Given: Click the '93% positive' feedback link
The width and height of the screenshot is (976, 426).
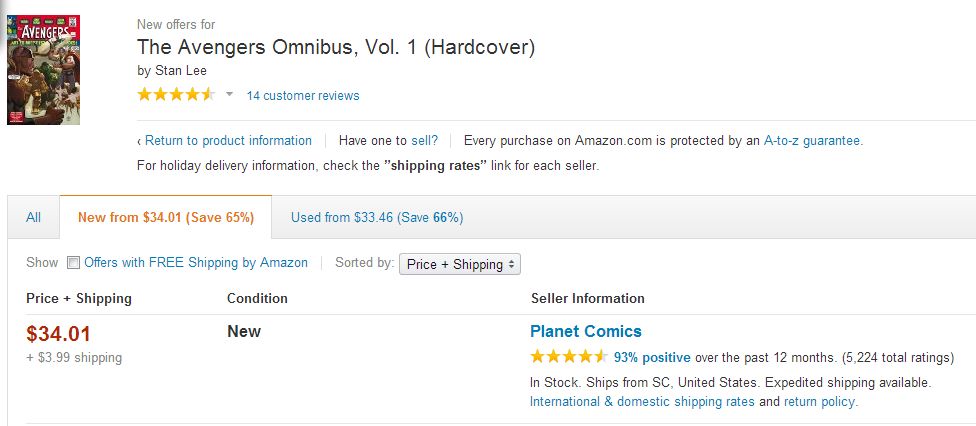Looking at the screenshot, I should click(652, 357).
